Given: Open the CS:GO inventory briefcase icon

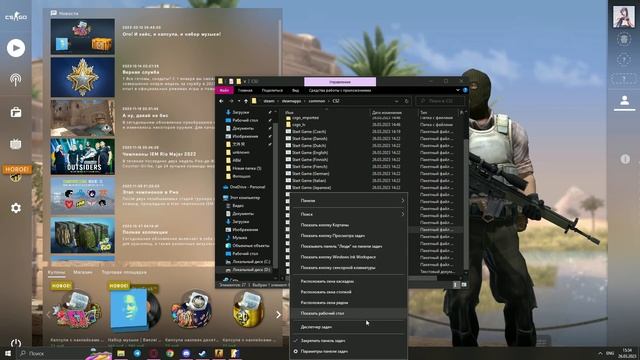Looking at the screenshot, I should (16, 112).
